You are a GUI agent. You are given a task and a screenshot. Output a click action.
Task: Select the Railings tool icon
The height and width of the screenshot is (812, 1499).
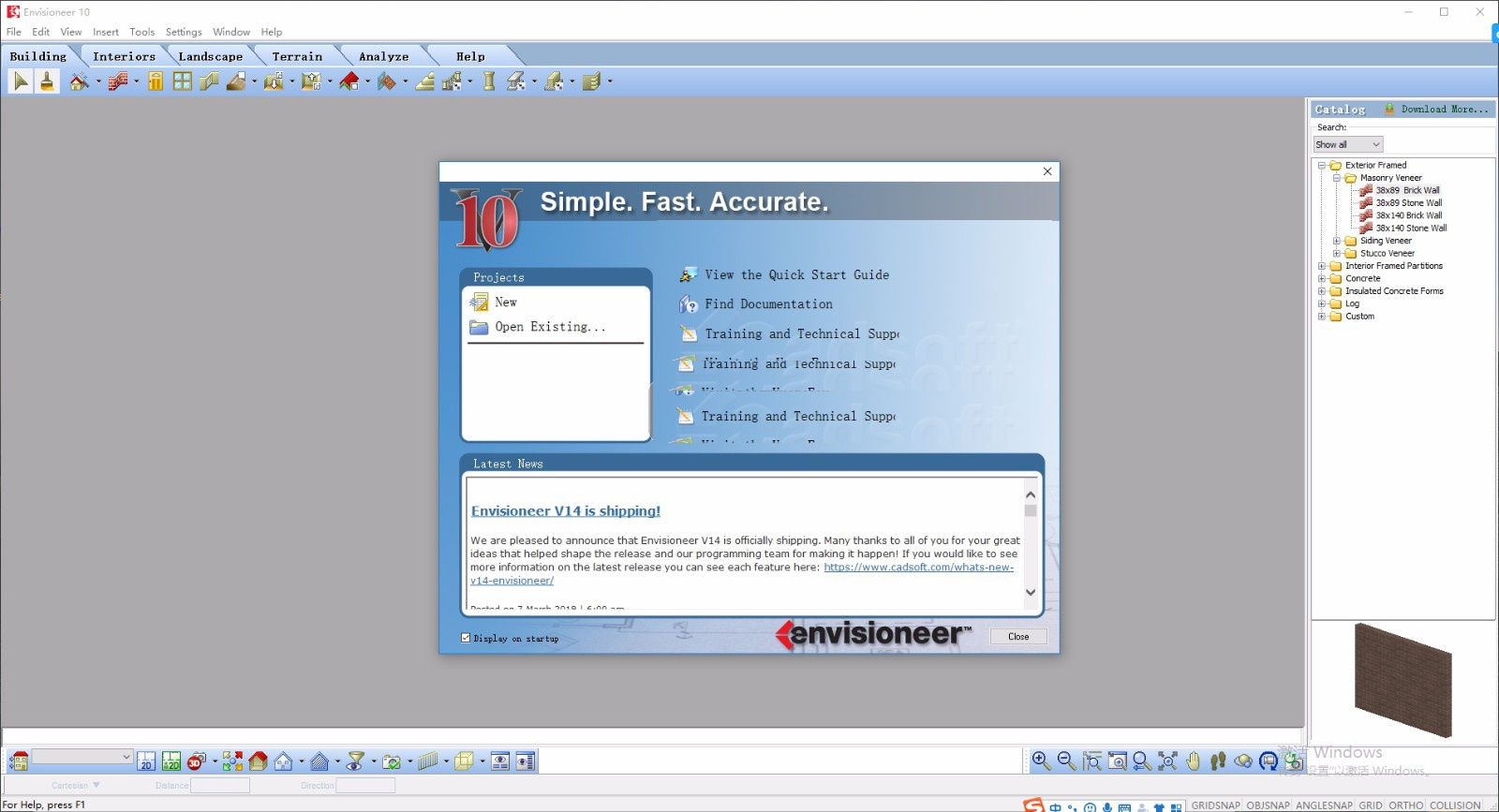(x=453, y=81)
